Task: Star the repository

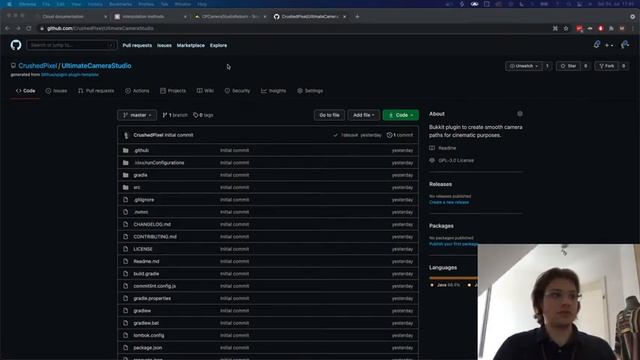Action: click(568, 66)
